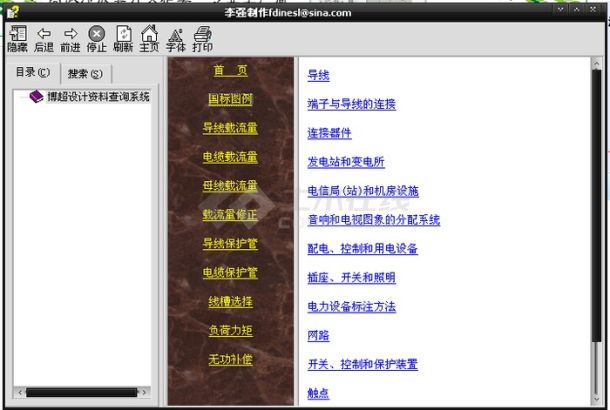The width and height of the screenshot is (610, 410).
Task: Select 博超设计资料查询系统 tree item
Action: [x=98, y=96]
